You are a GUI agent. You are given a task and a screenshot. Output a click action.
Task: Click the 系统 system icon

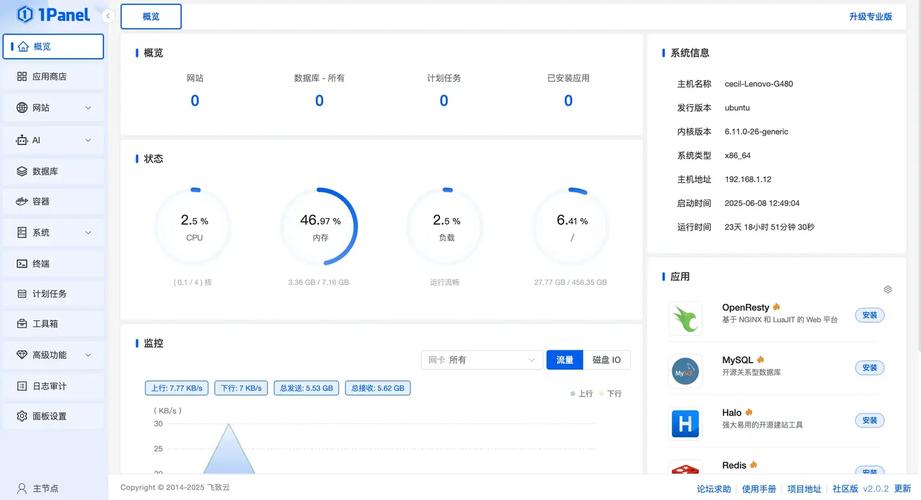tap(22, 233)
